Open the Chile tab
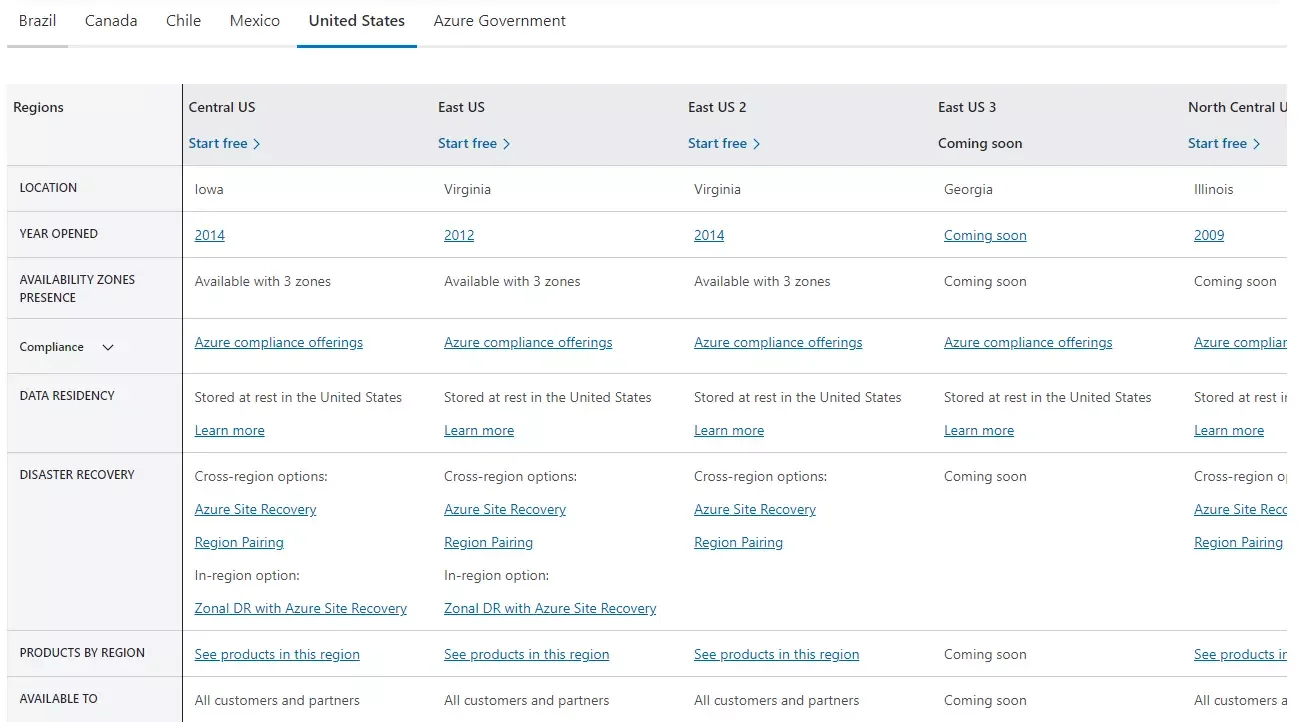This screenshot has height=722, width=1298. pos(183,21)
